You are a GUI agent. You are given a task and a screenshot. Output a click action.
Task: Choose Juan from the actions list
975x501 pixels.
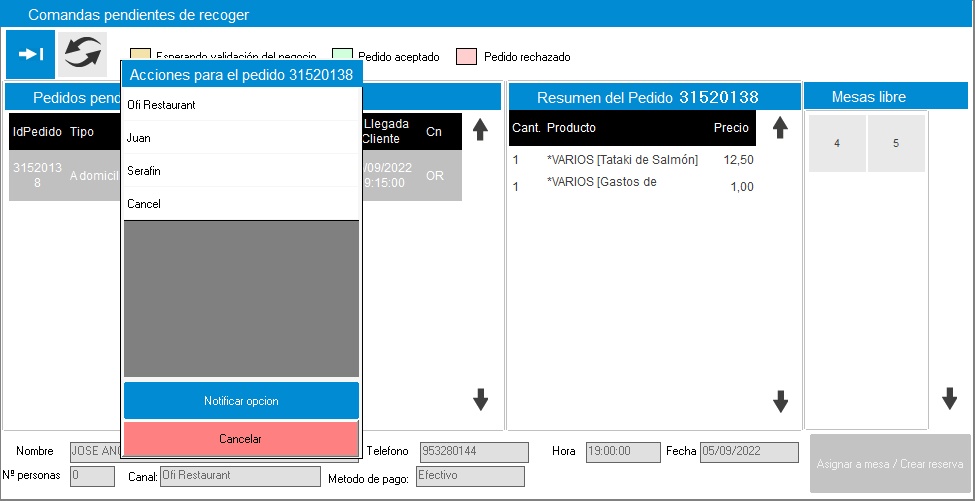[240, 138]
